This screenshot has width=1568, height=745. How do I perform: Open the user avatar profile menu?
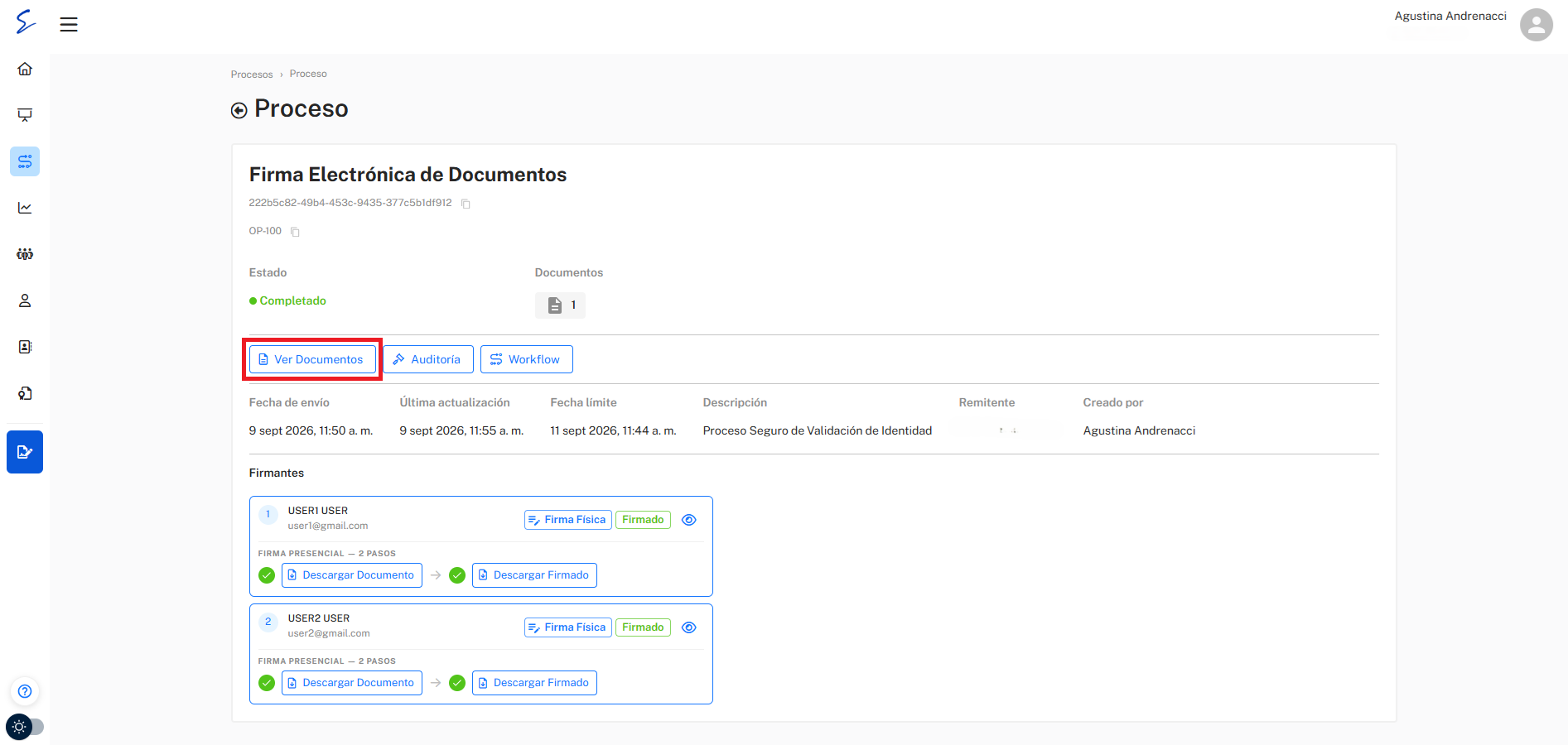pos(1536,24)
